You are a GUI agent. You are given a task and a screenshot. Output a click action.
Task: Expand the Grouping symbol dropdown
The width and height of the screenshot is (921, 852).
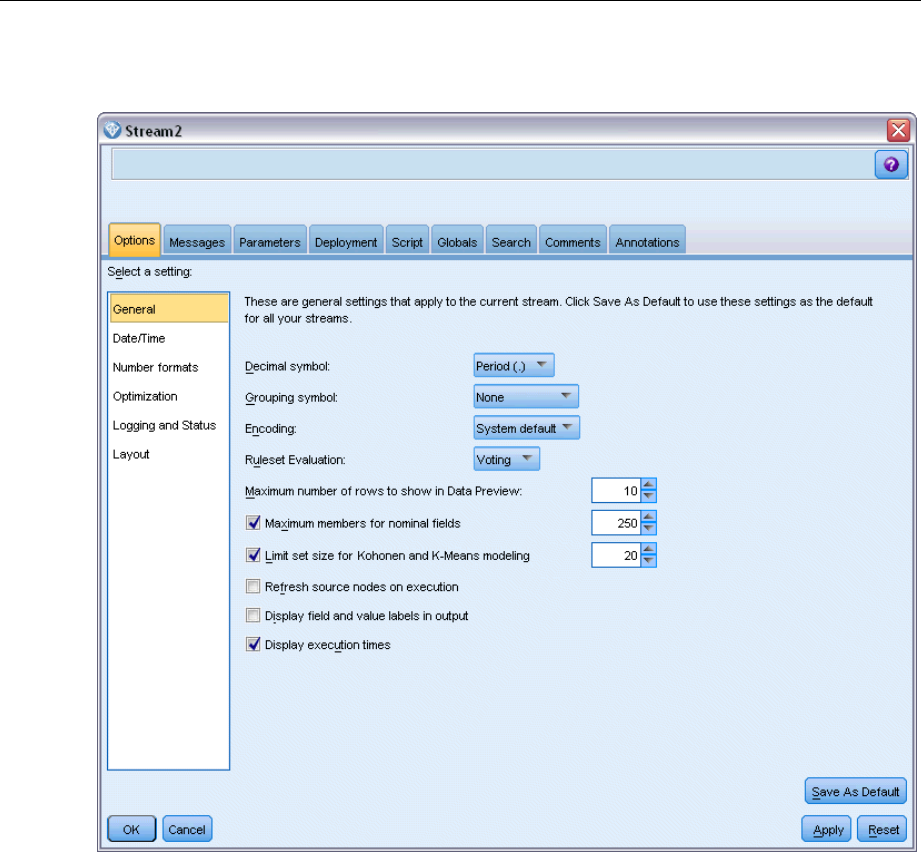click(x=525, y=397)
